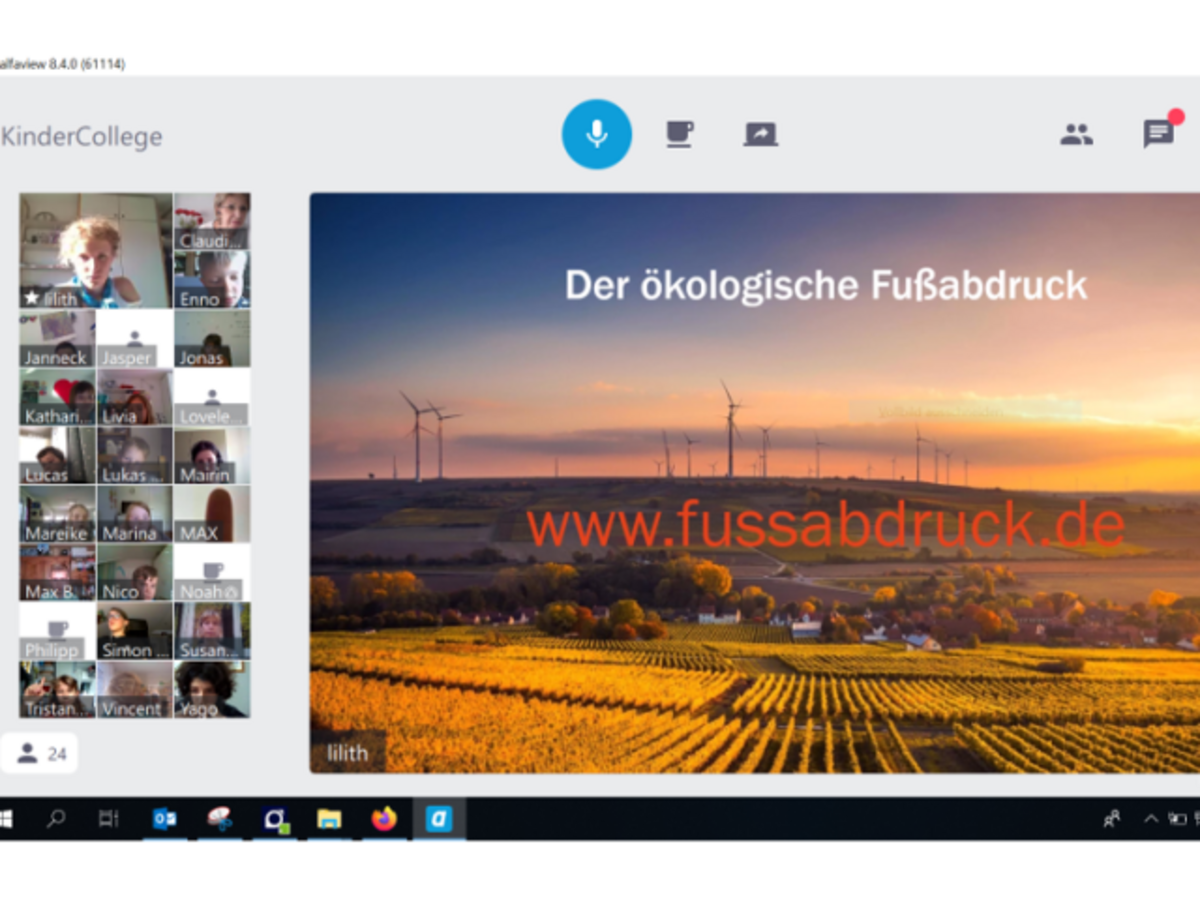Viewport: 1200px width, 900px height.
Task: Open the Windows Start menu
Action: click(x=6, y=820)
